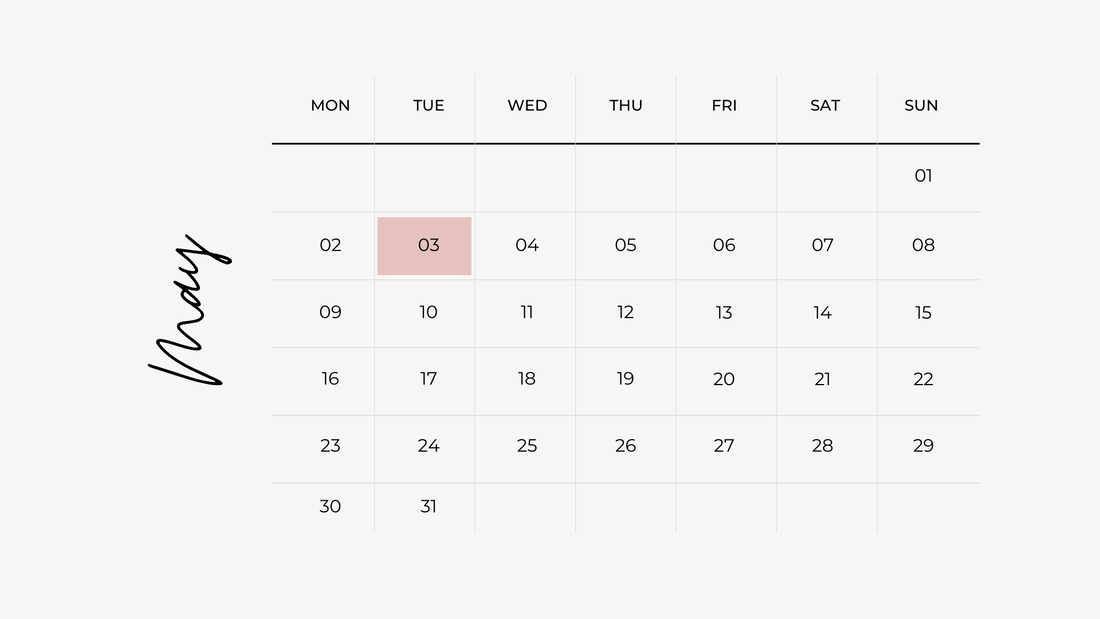Choose date 24 under TUE

pyautogui.click(x=429, y=446)
